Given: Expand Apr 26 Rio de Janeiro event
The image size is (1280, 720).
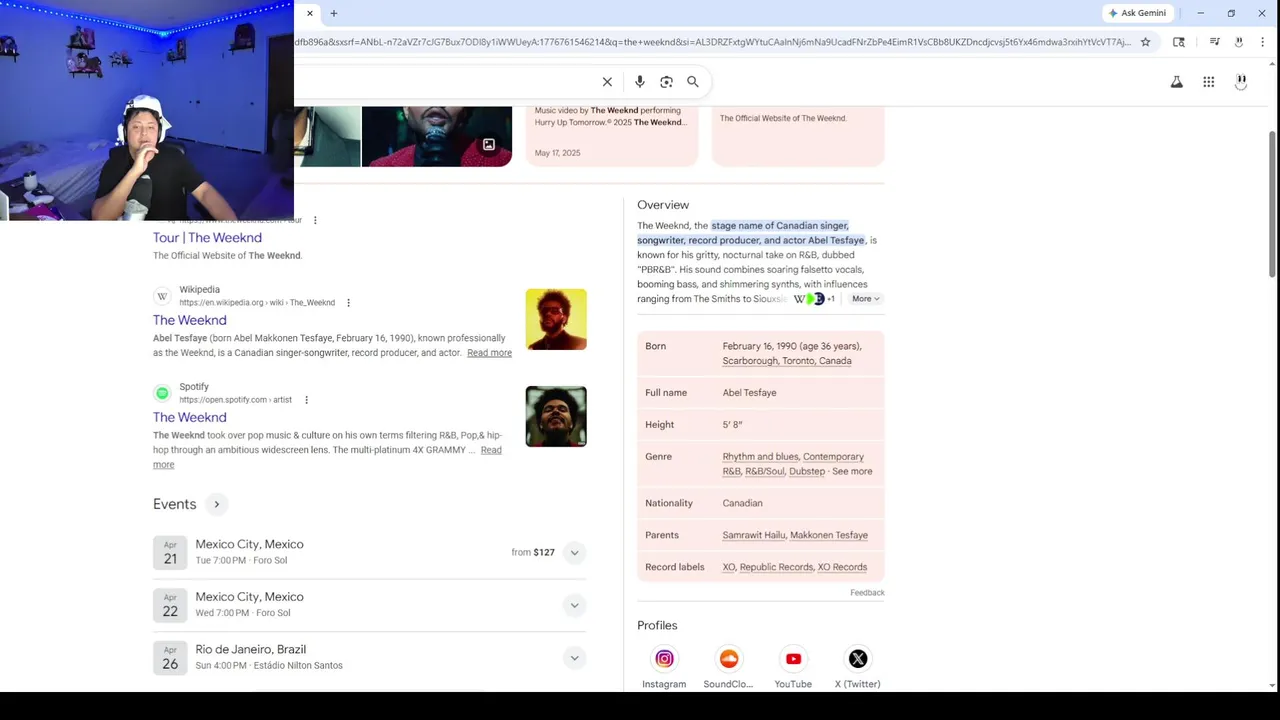Looking at the screenshot, I should pyautogui.click(x=574, y=658).
